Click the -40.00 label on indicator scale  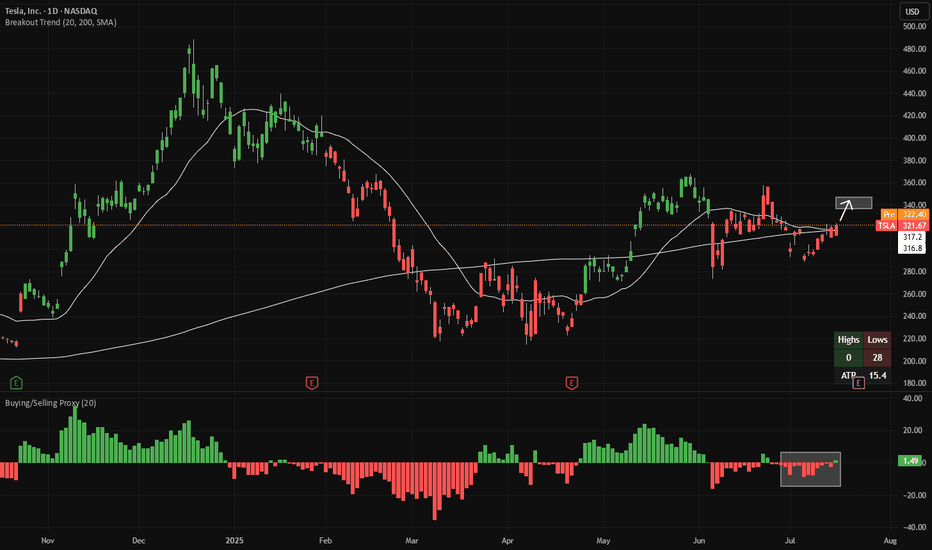pos(912,527)
